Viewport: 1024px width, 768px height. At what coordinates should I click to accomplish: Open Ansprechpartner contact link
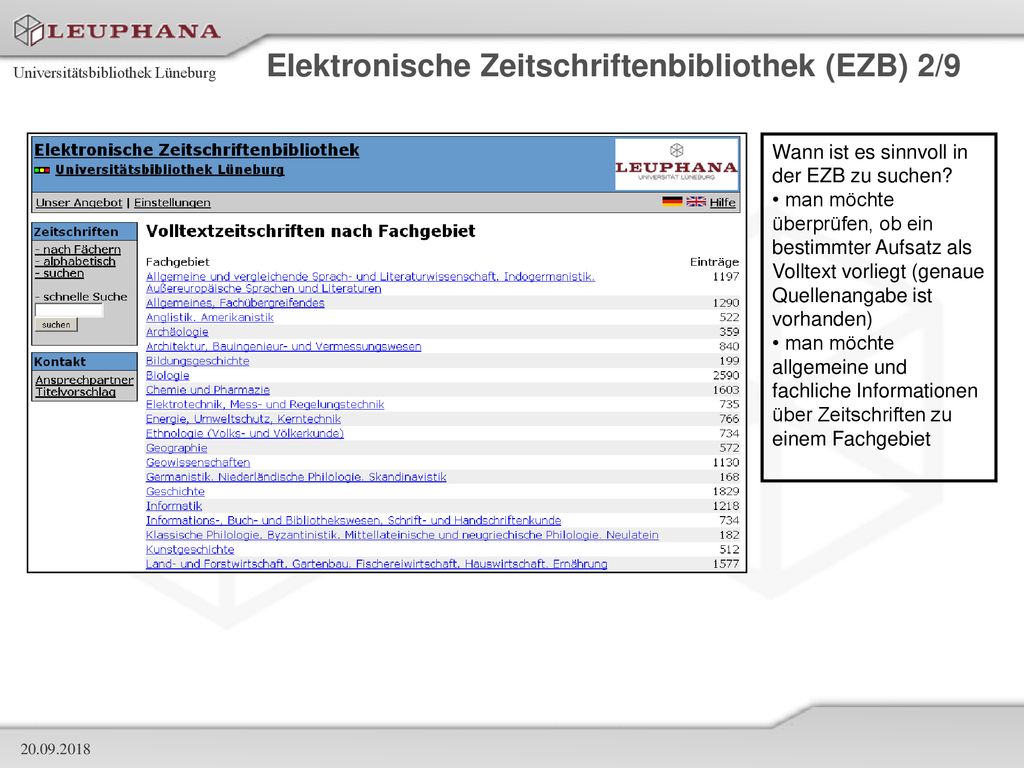84,380
